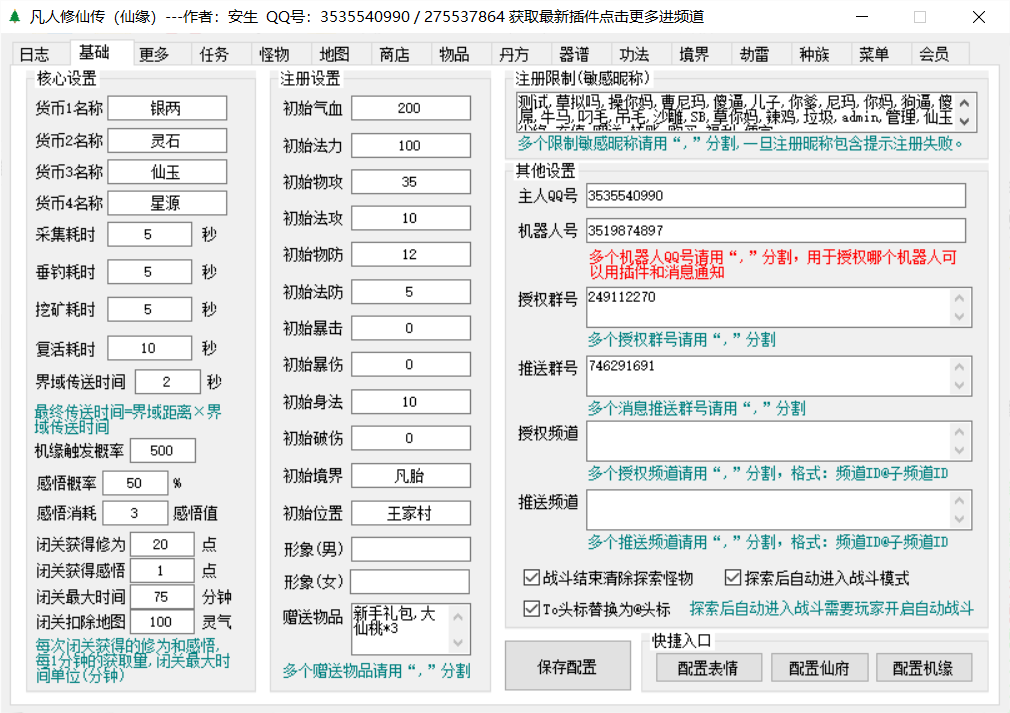Open the 任务 tab
Viewport: 1010px width, 713px height.
click(x=214, y=55)
